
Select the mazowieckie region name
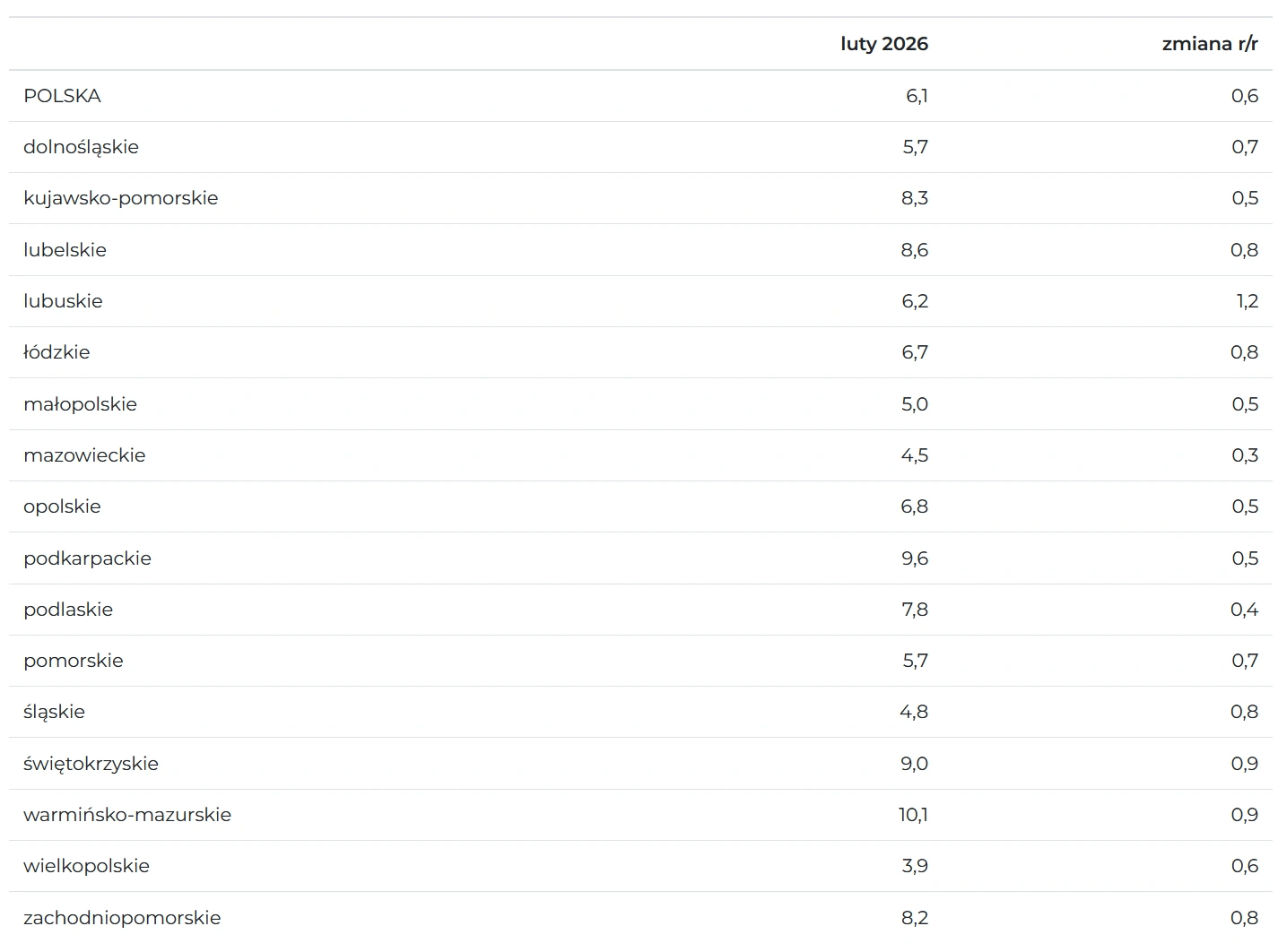pos(84,455)
